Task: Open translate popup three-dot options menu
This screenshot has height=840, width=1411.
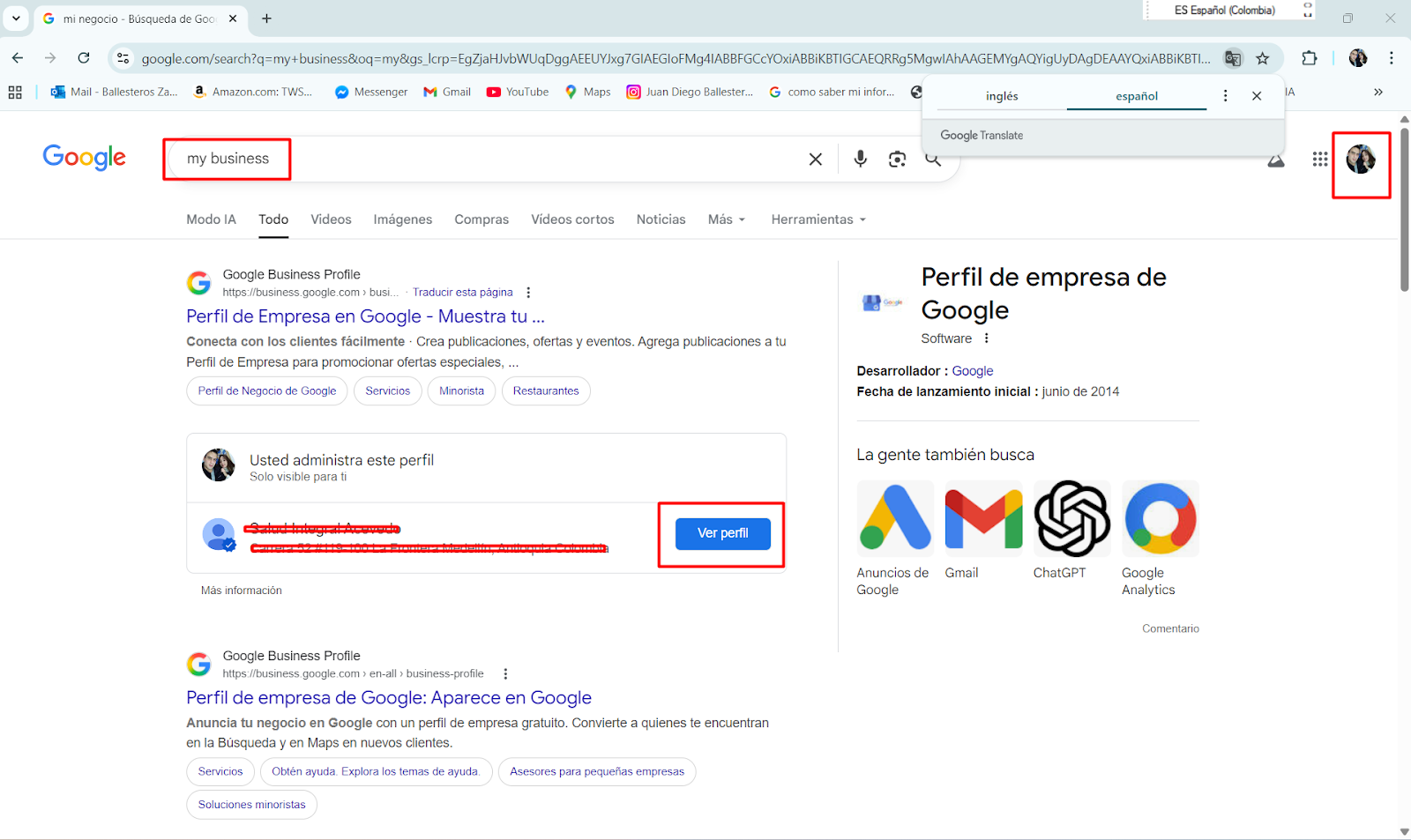Action: coord(1225,96)
